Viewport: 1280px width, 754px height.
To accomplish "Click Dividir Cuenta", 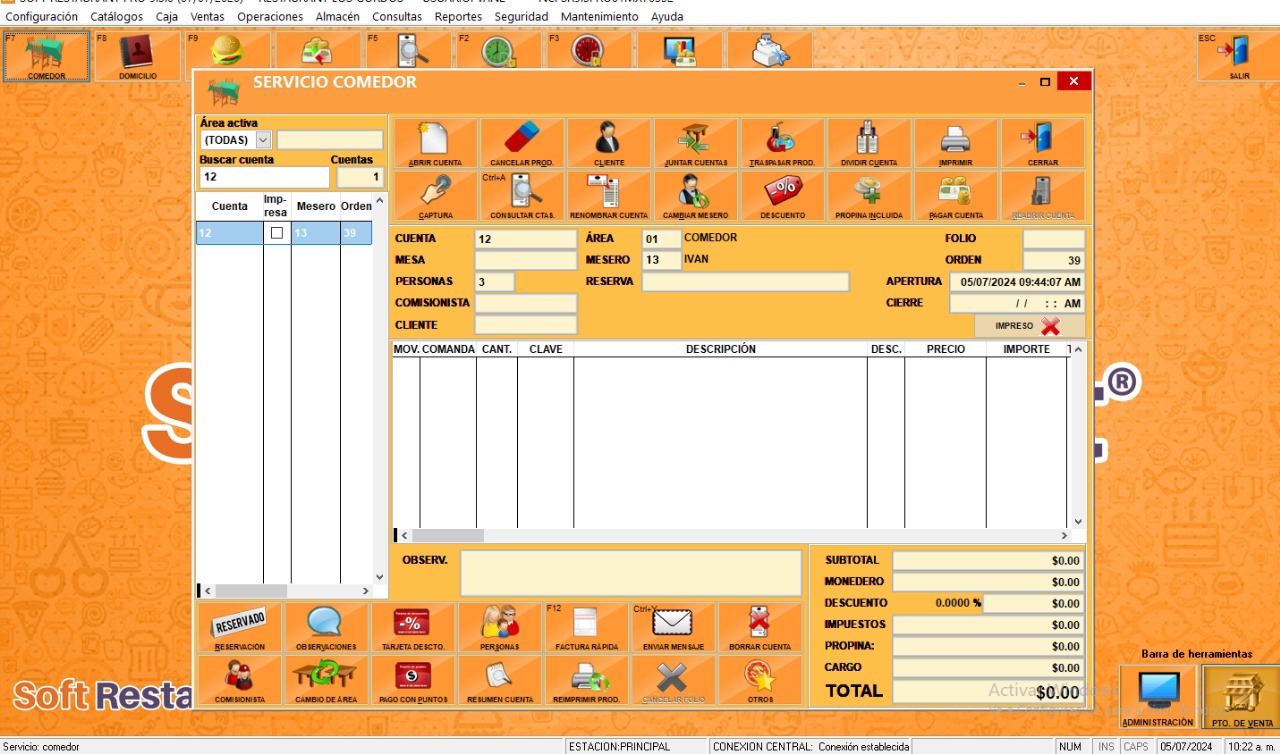I will 869,143.
